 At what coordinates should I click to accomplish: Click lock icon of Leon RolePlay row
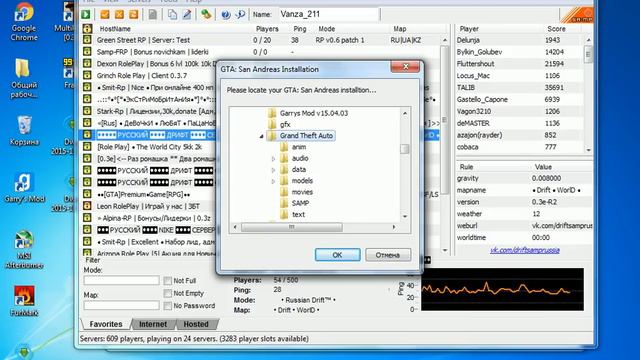click(x=87, y=206)
